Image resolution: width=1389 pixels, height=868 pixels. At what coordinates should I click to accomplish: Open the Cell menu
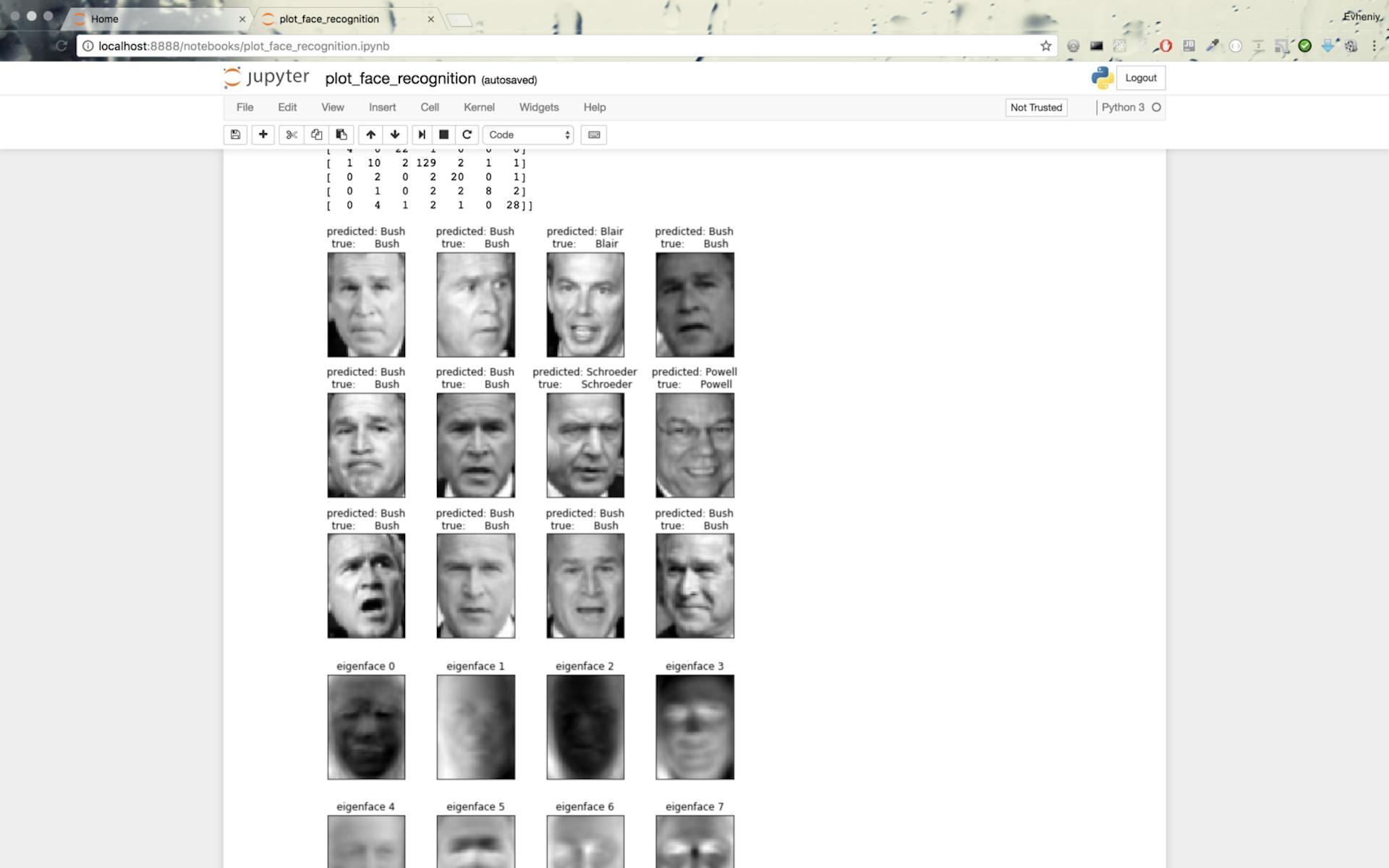tap(430, 107)
